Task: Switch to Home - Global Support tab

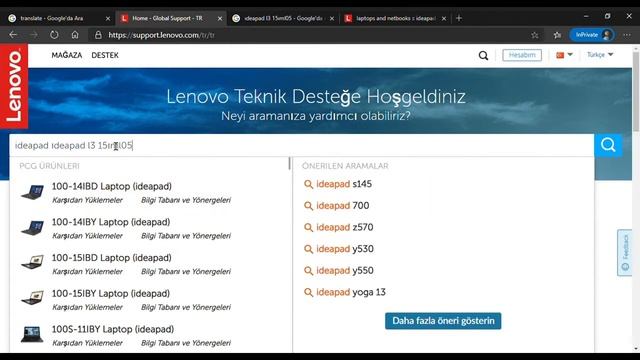Action: pyautogui.click(x=167, y=18)
